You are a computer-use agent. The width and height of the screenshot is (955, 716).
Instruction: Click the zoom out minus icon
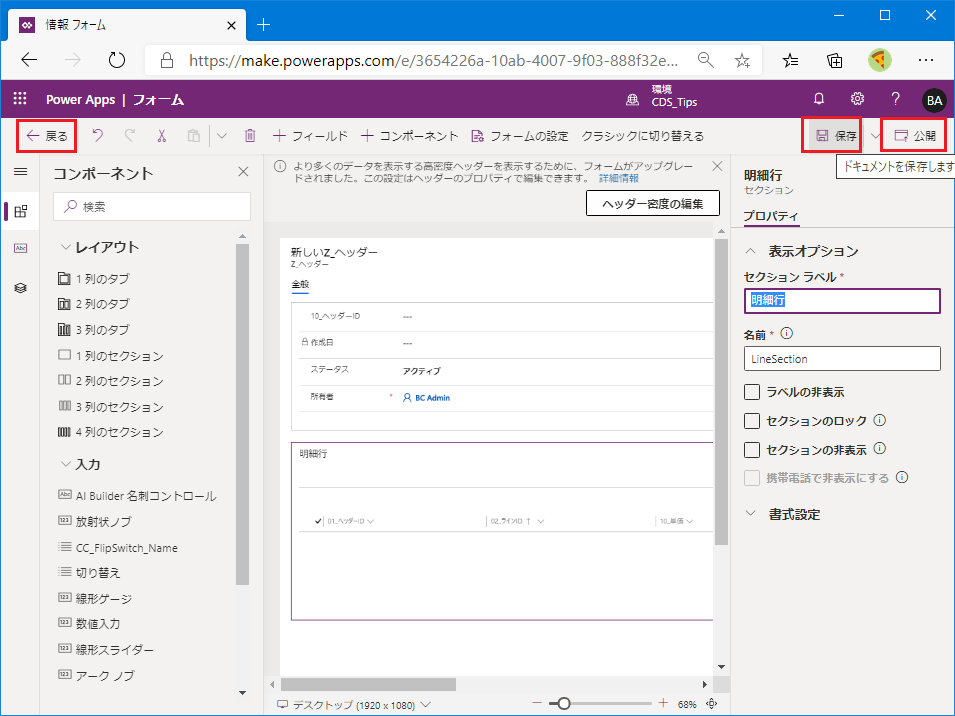537,703
